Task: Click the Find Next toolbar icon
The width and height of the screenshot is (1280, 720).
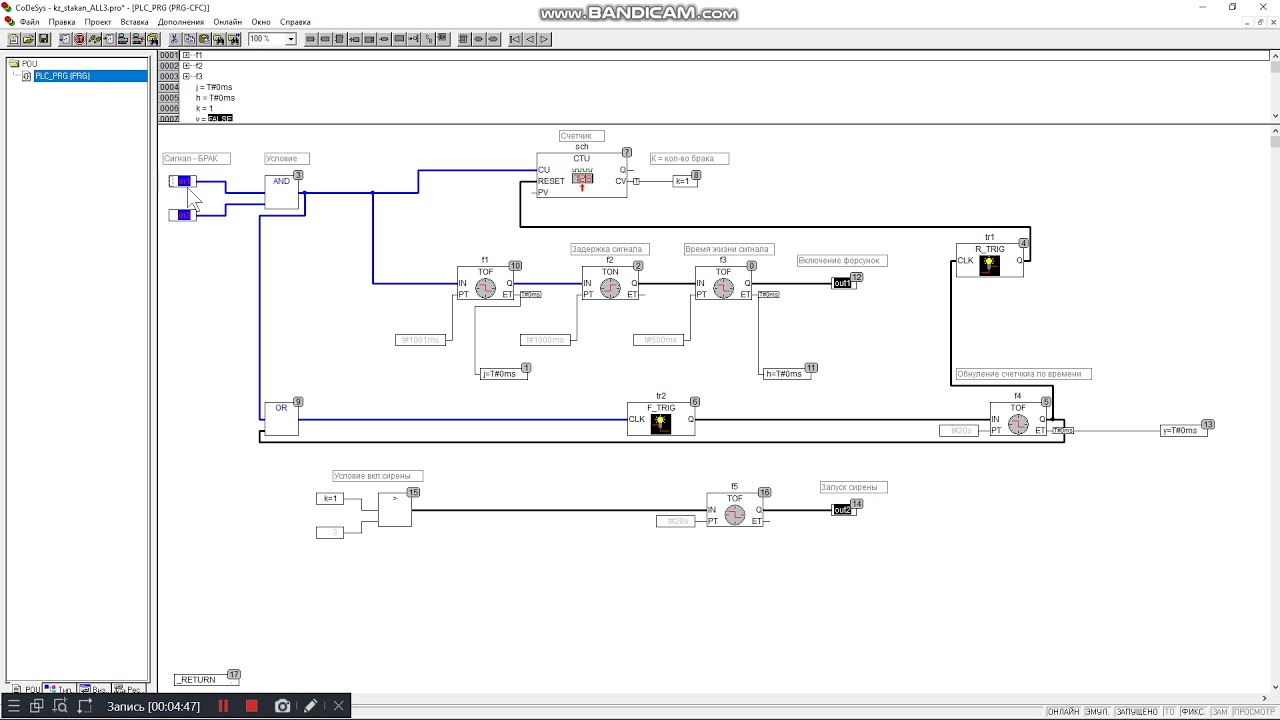Action: (x=233, y=39)
